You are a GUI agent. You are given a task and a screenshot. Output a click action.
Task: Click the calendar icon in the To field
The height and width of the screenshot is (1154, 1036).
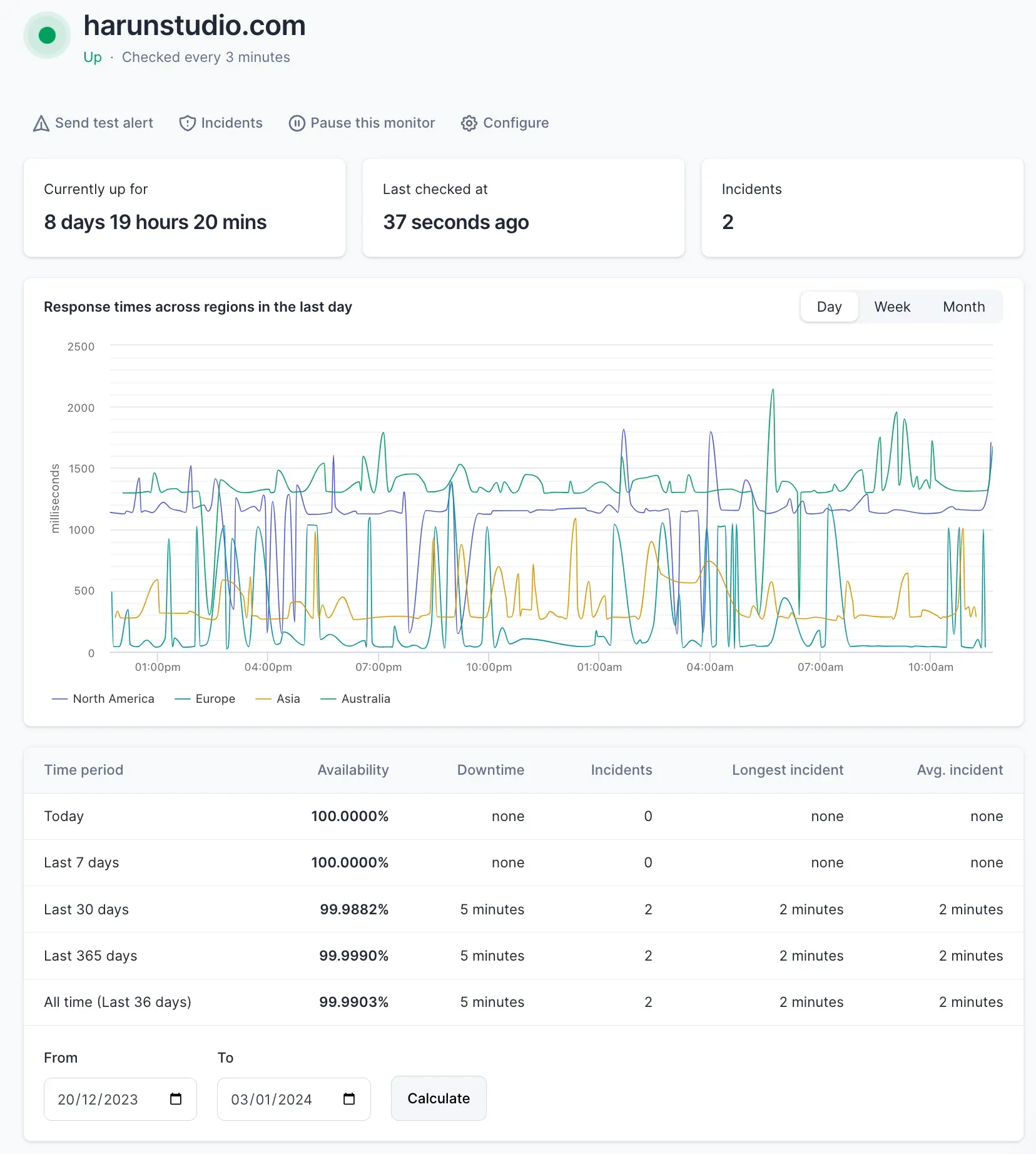click(x=349, y=1100)
